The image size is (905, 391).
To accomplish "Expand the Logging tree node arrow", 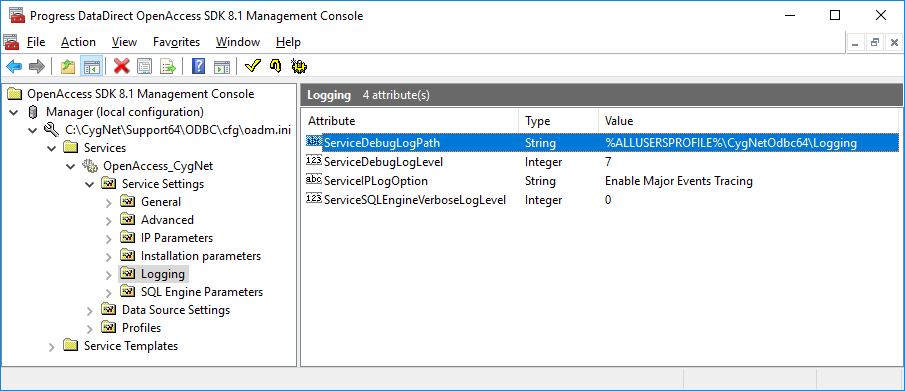I will (109, 274).
